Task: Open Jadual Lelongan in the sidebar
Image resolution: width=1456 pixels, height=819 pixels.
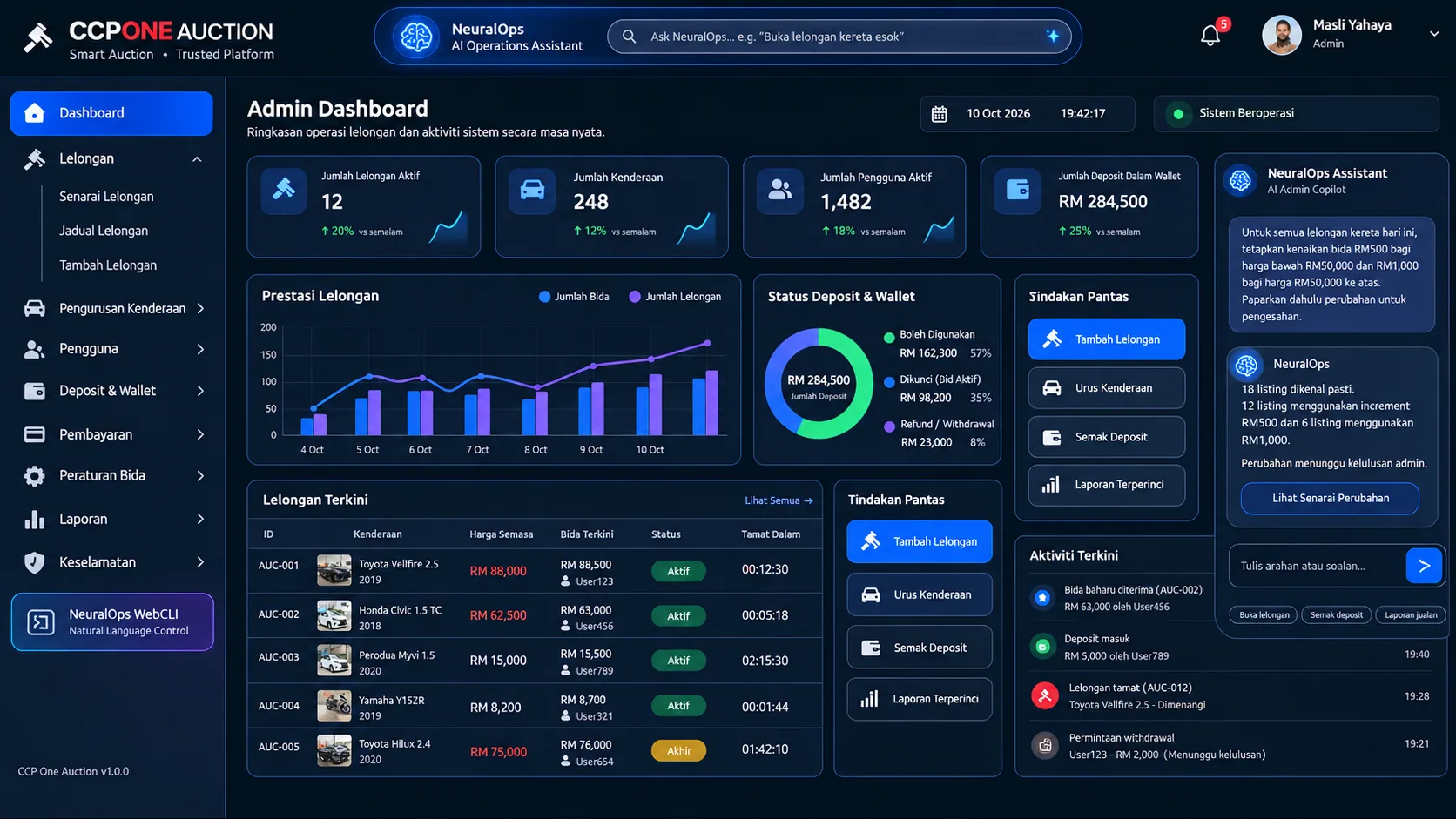Action: 104,231
